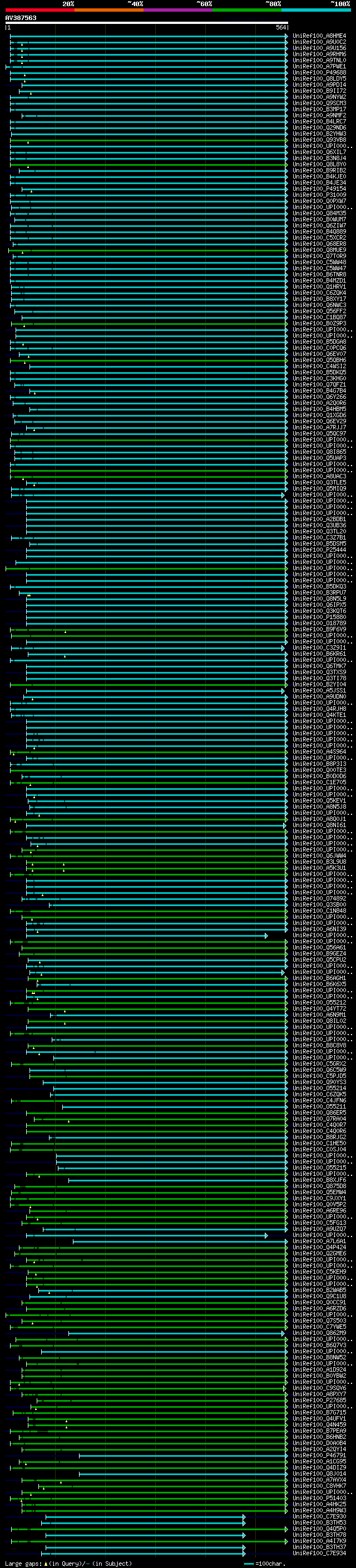This screenshot has width=356, height=1568.
Task: Select the cyan ~100% legend segment
Action: coord(316,10)
